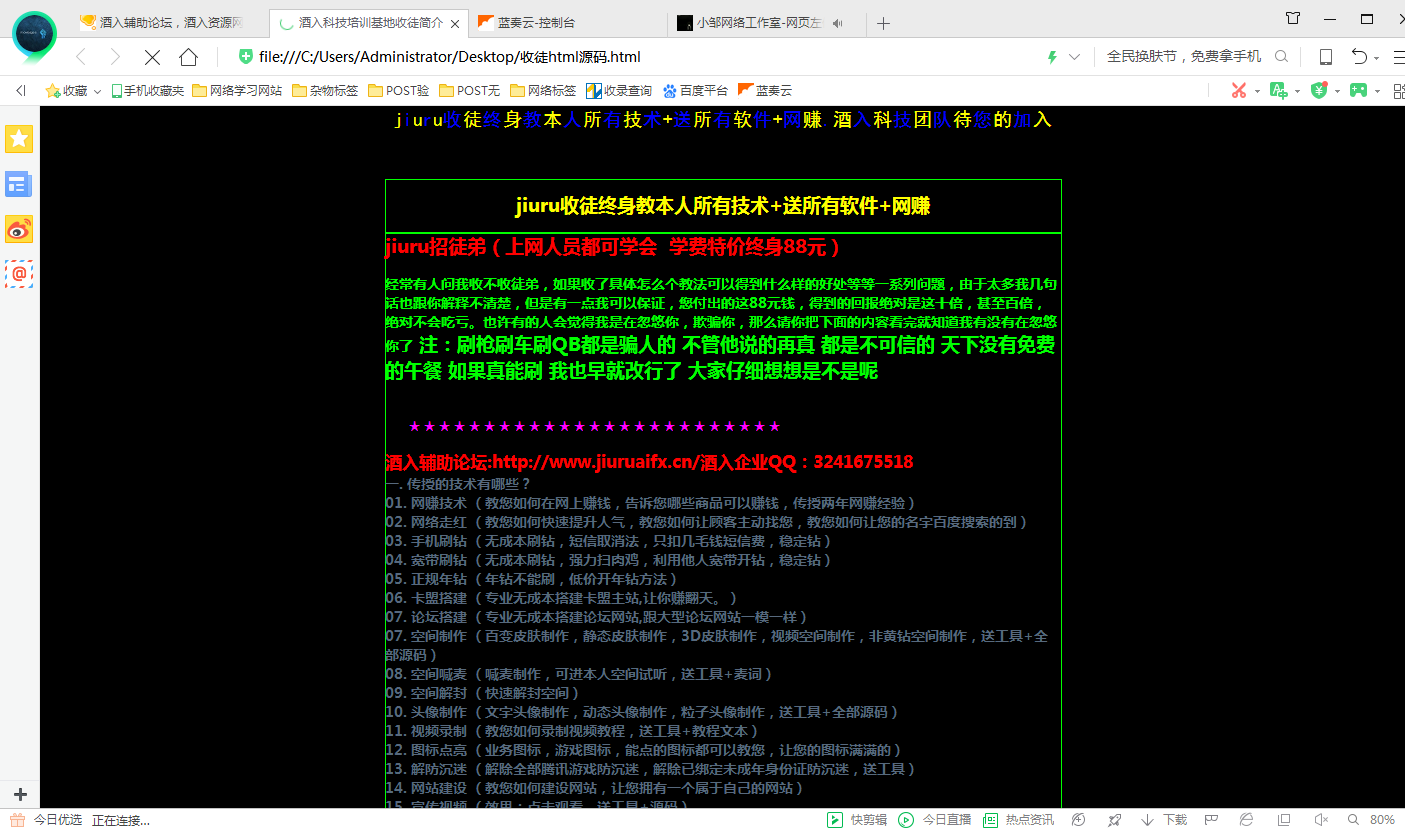The image size is (1405, 832).
Task: Expand the yuan coin extension dropdown arrow
Action: point(1337,91)
